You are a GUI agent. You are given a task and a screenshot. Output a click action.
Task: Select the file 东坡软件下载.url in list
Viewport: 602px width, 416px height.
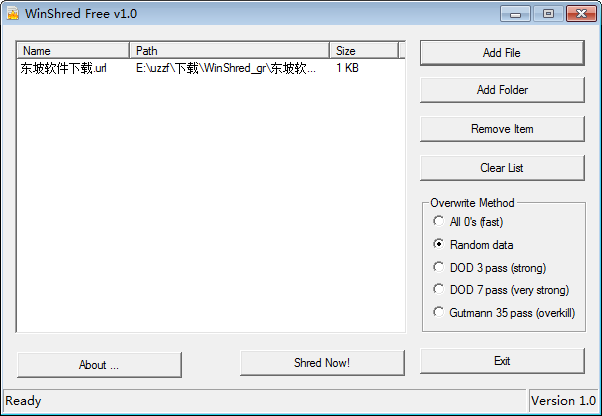pyautogui.click(x=64, y=68)
